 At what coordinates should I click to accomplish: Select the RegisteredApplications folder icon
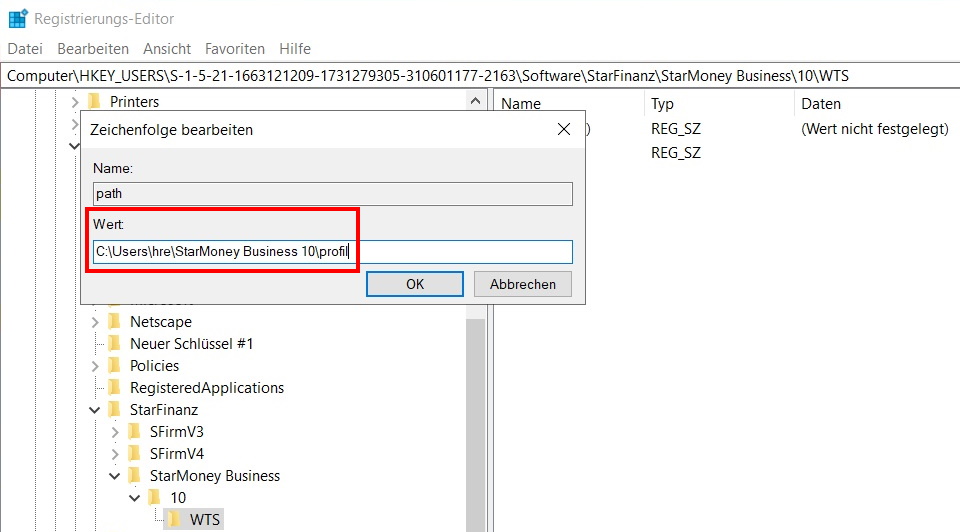[114, 388]
